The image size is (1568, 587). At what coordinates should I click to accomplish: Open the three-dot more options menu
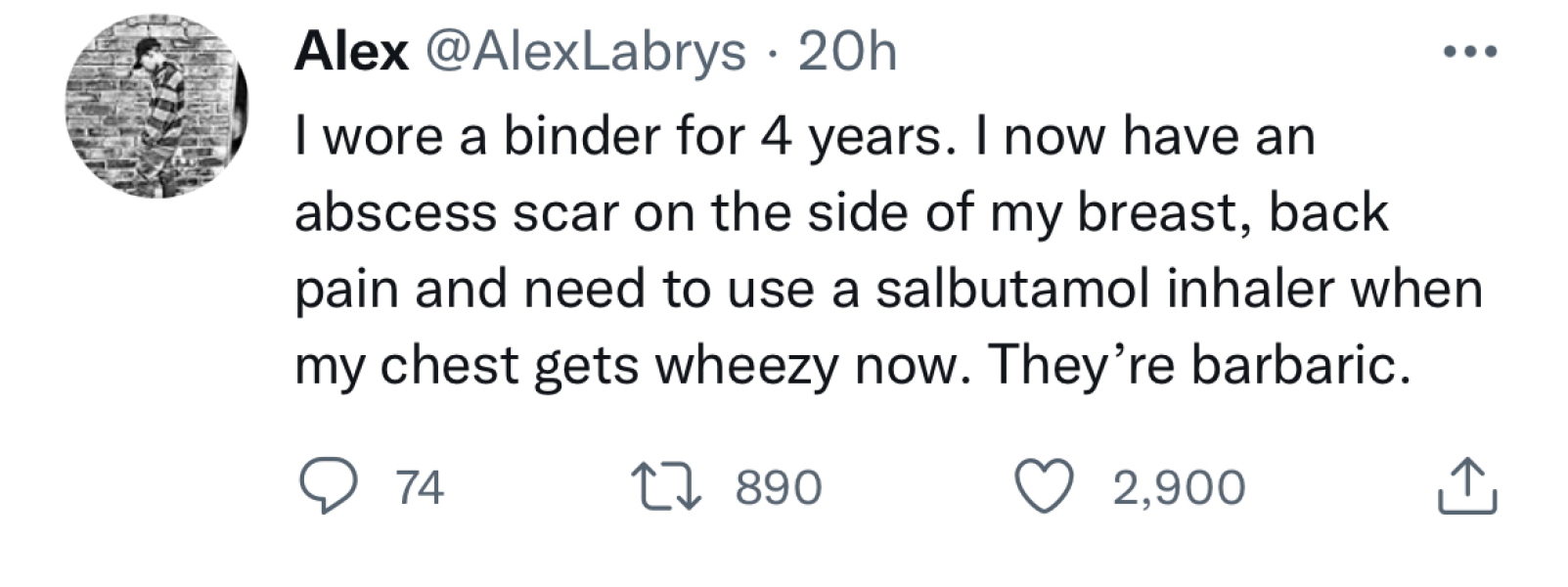(1469, 53)
